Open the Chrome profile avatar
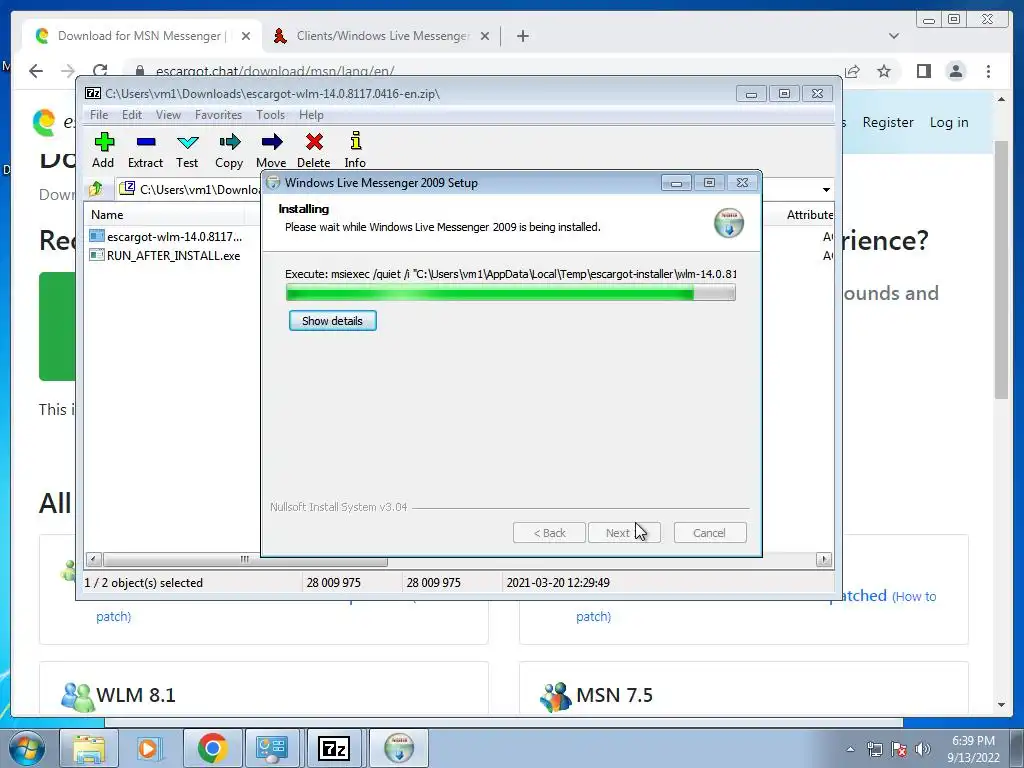Image resolution: width=1024 pixels, height=768 pixels. 955,71
